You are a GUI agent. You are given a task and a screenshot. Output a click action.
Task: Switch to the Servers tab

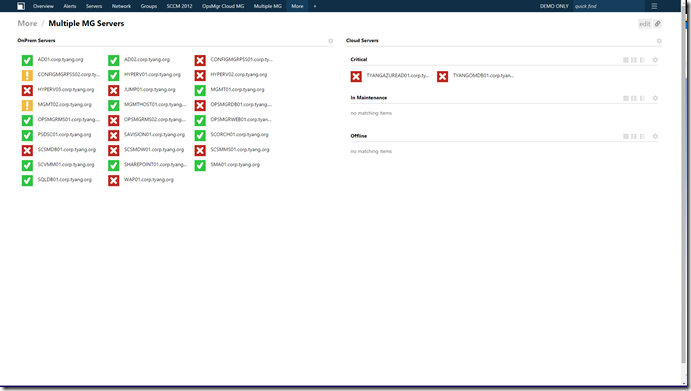[x=94, y=6]
